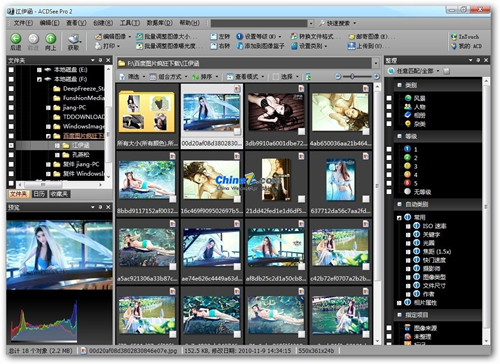This screenshot has width=500, height=364.
Task: Click the Filter button
Action: click(x=132, y=77)
